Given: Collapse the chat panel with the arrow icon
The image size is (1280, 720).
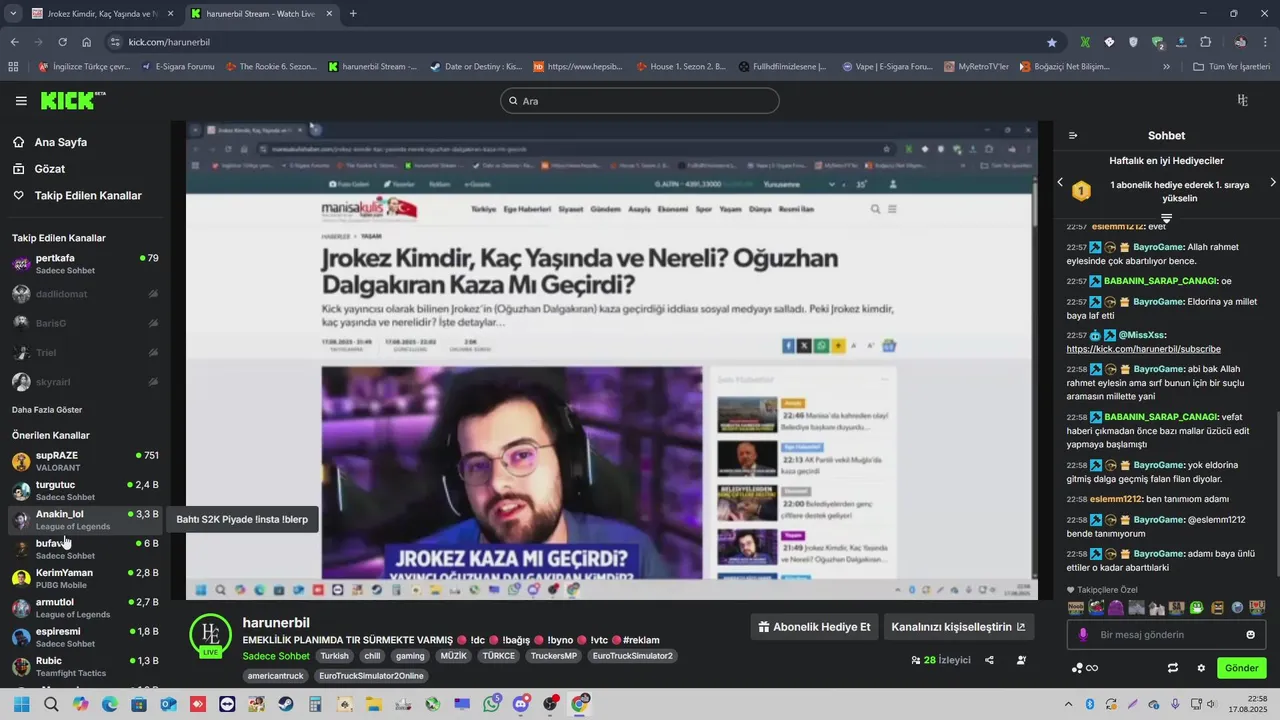Looking at the screenshot, I should (1073, 136).
